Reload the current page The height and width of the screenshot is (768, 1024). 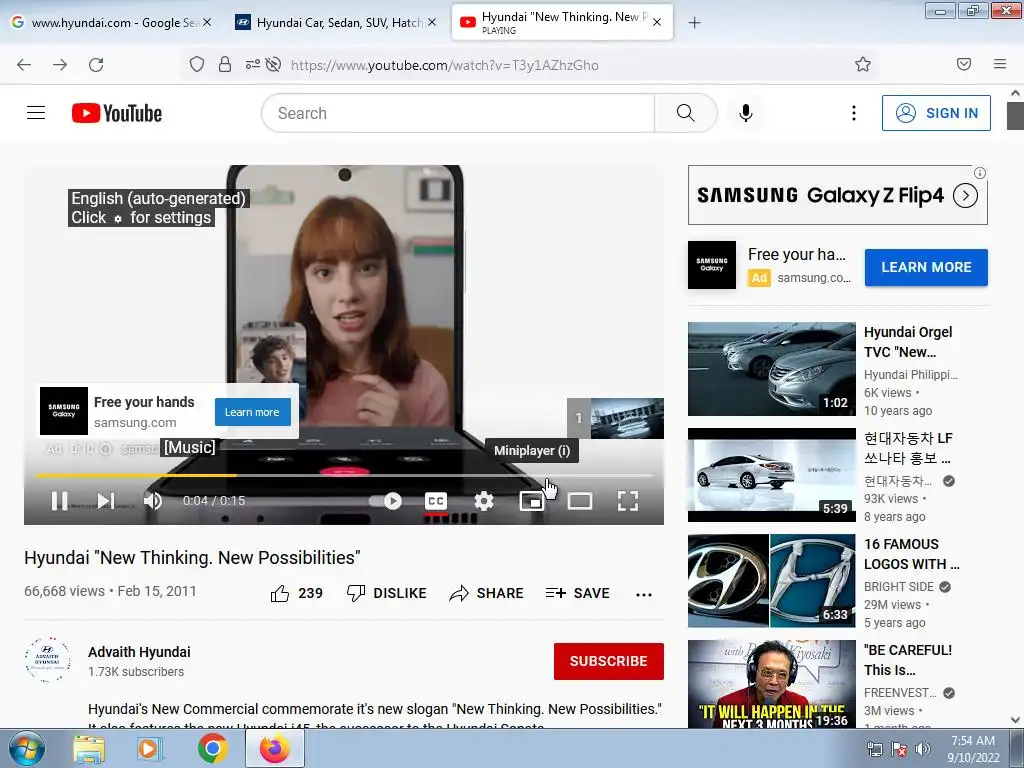(x=96, y=64)
